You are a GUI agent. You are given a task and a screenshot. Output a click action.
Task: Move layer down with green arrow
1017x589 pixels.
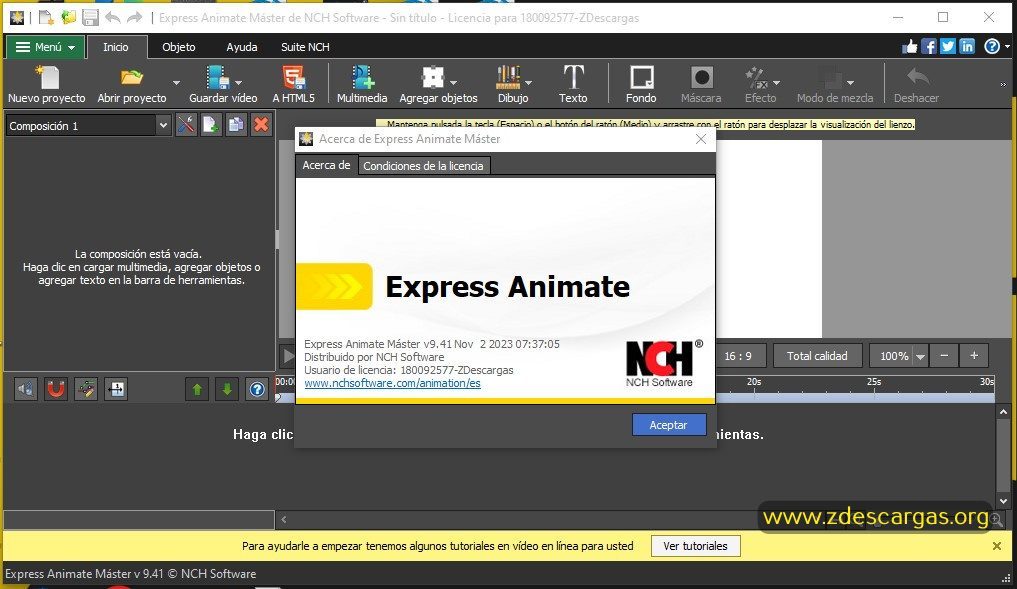tap(227, 389)
